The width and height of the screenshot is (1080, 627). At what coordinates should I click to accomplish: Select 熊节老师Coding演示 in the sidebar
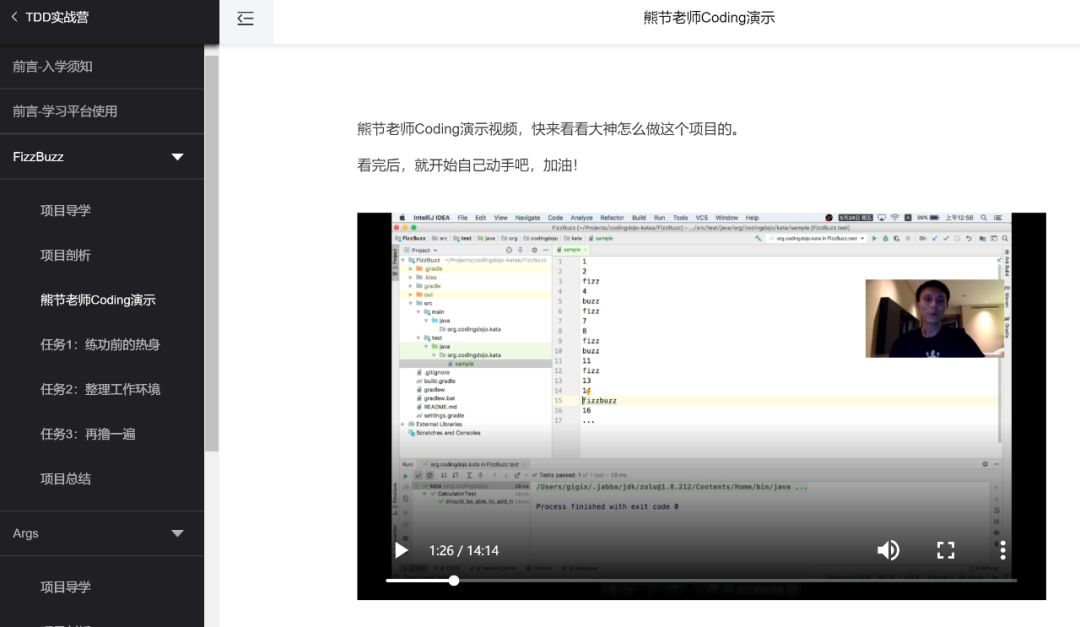click(98, 300)
